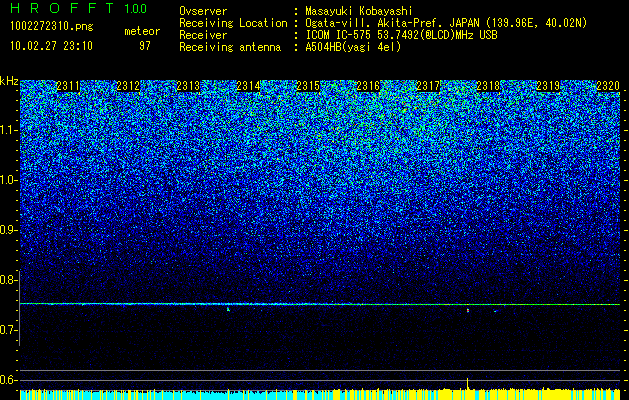Click the 2314 time marker
The height and width of the screenshot is (400, 629).
coord(248,86)
